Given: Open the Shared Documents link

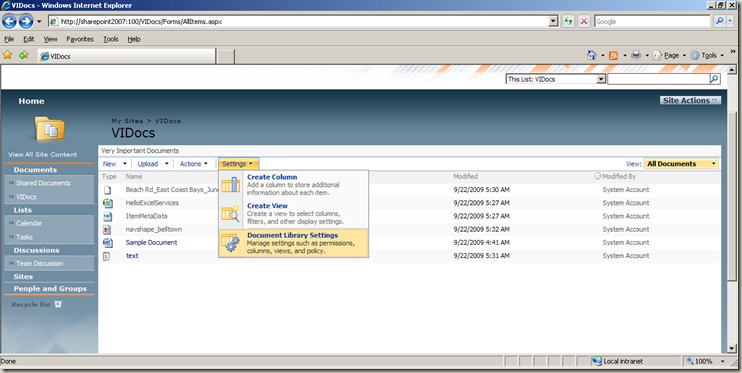Looking at the screenshot, I should click(x=43, y=183).
